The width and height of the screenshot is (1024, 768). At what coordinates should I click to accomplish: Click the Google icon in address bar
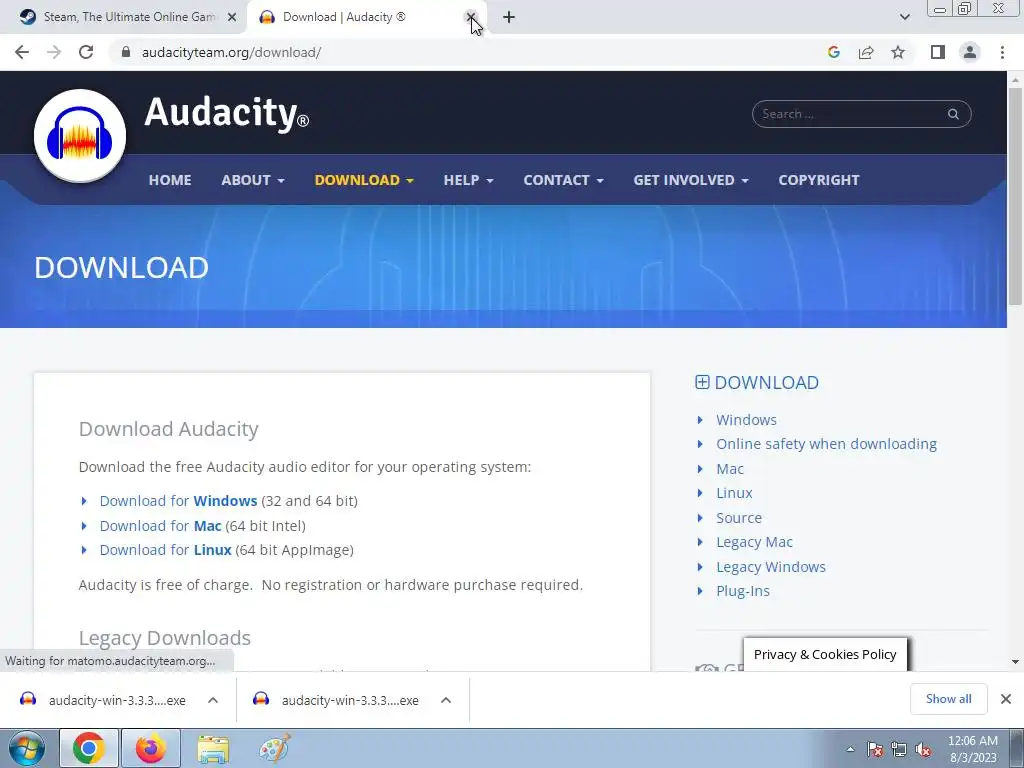pyautogui.click(x=833, y=52)
